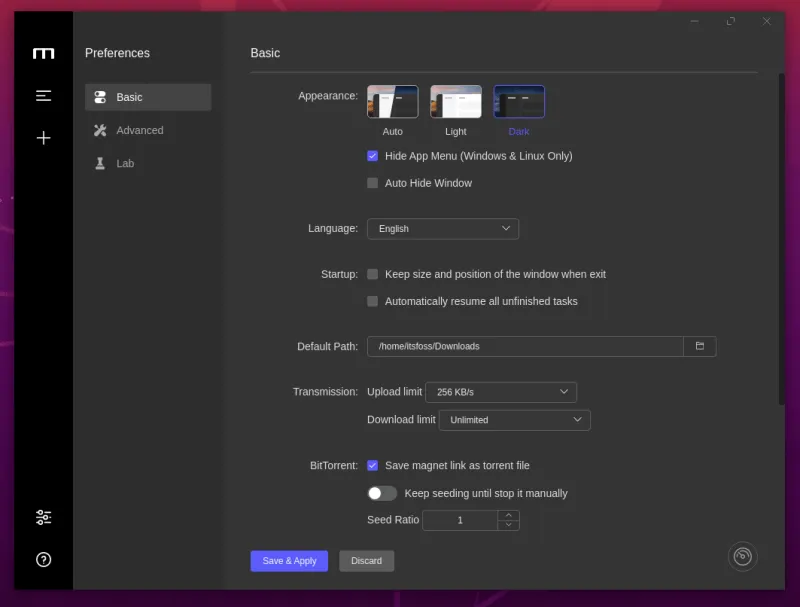Expand the Download limit dropdown

point(514,420)
